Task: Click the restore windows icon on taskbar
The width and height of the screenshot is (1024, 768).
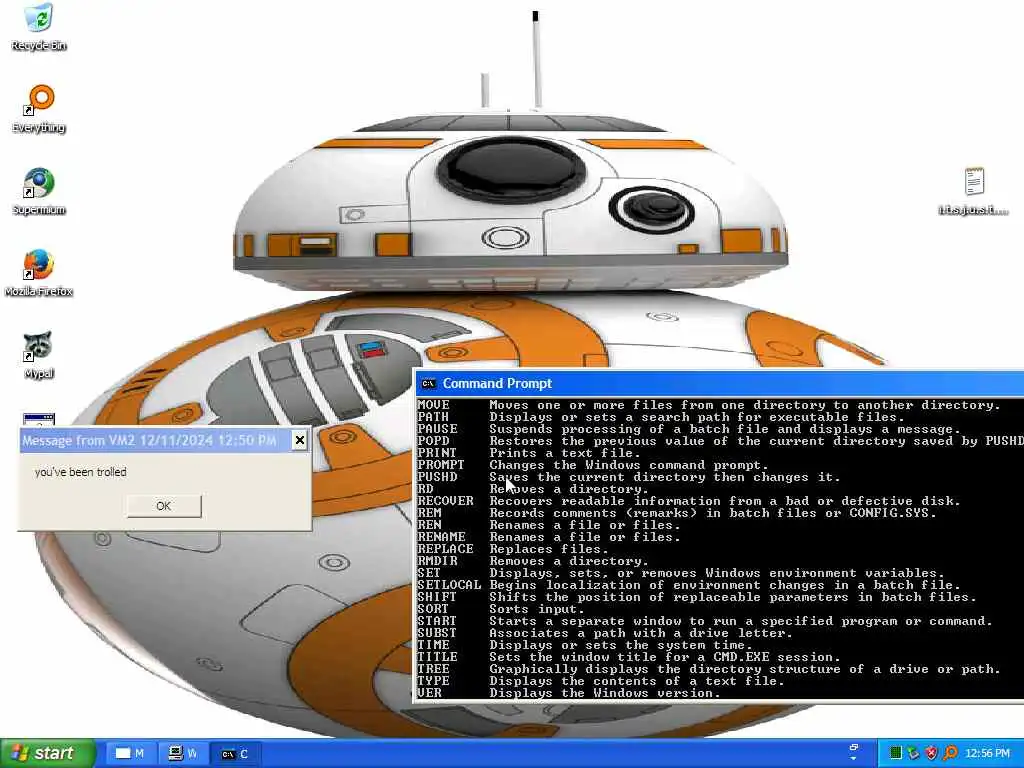Action: 853,747
